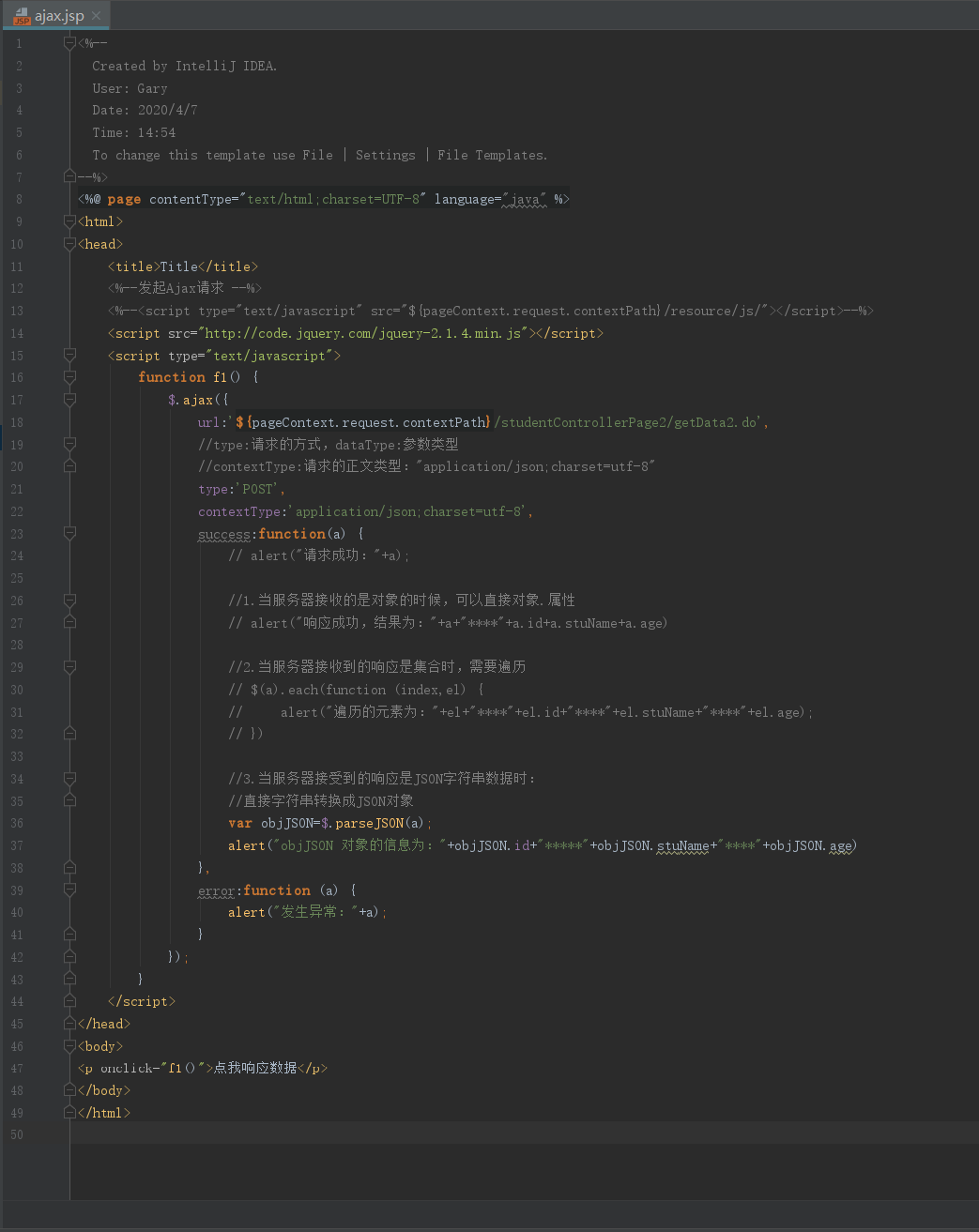Click line number 8 in the gutter

tap(19, 199)
